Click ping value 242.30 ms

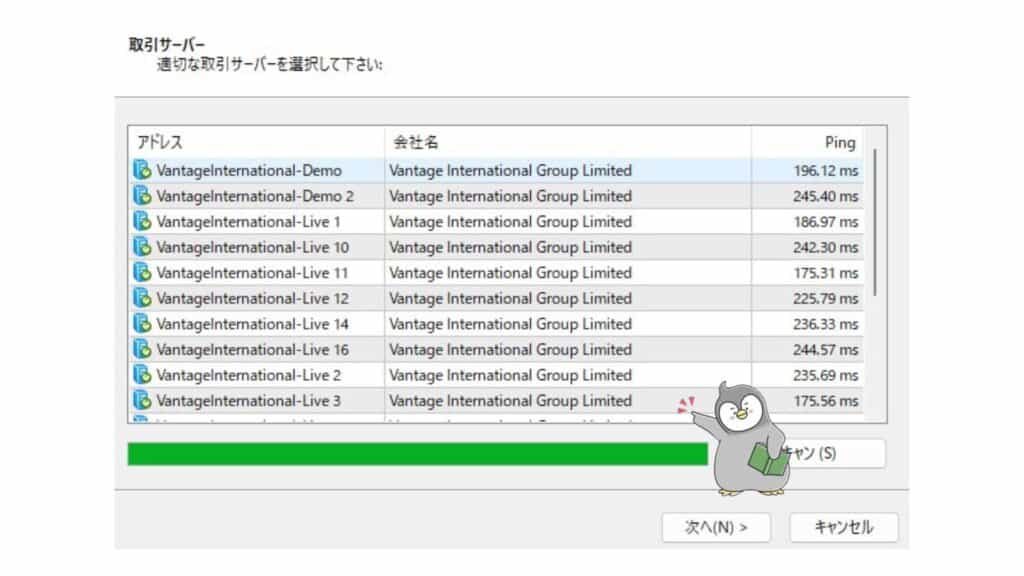click(x=825, y=247)
